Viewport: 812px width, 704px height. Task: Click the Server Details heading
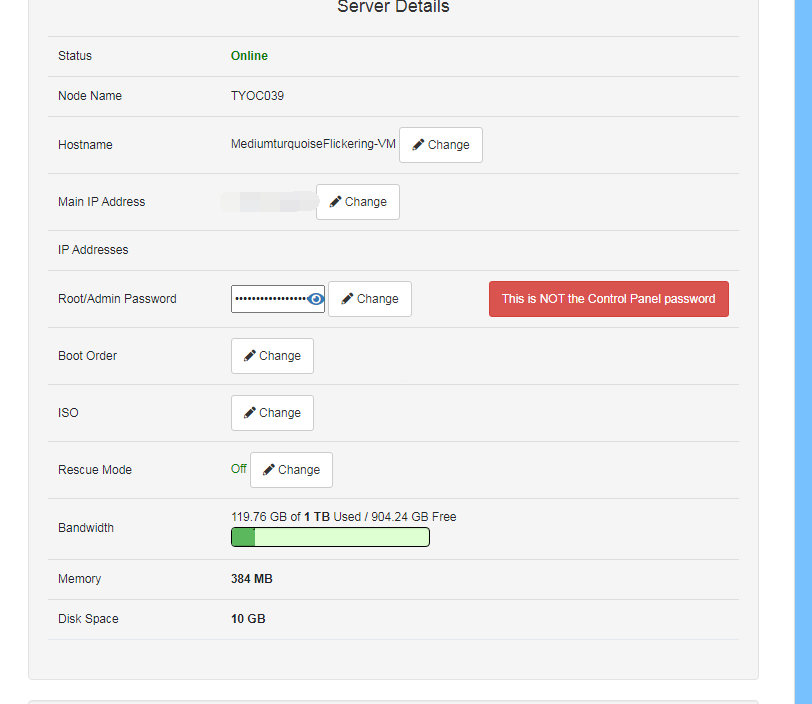point(393,8)
